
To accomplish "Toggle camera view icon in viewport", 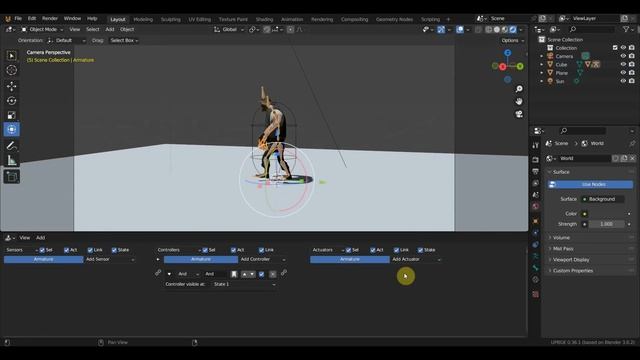I will coord(519,114).
